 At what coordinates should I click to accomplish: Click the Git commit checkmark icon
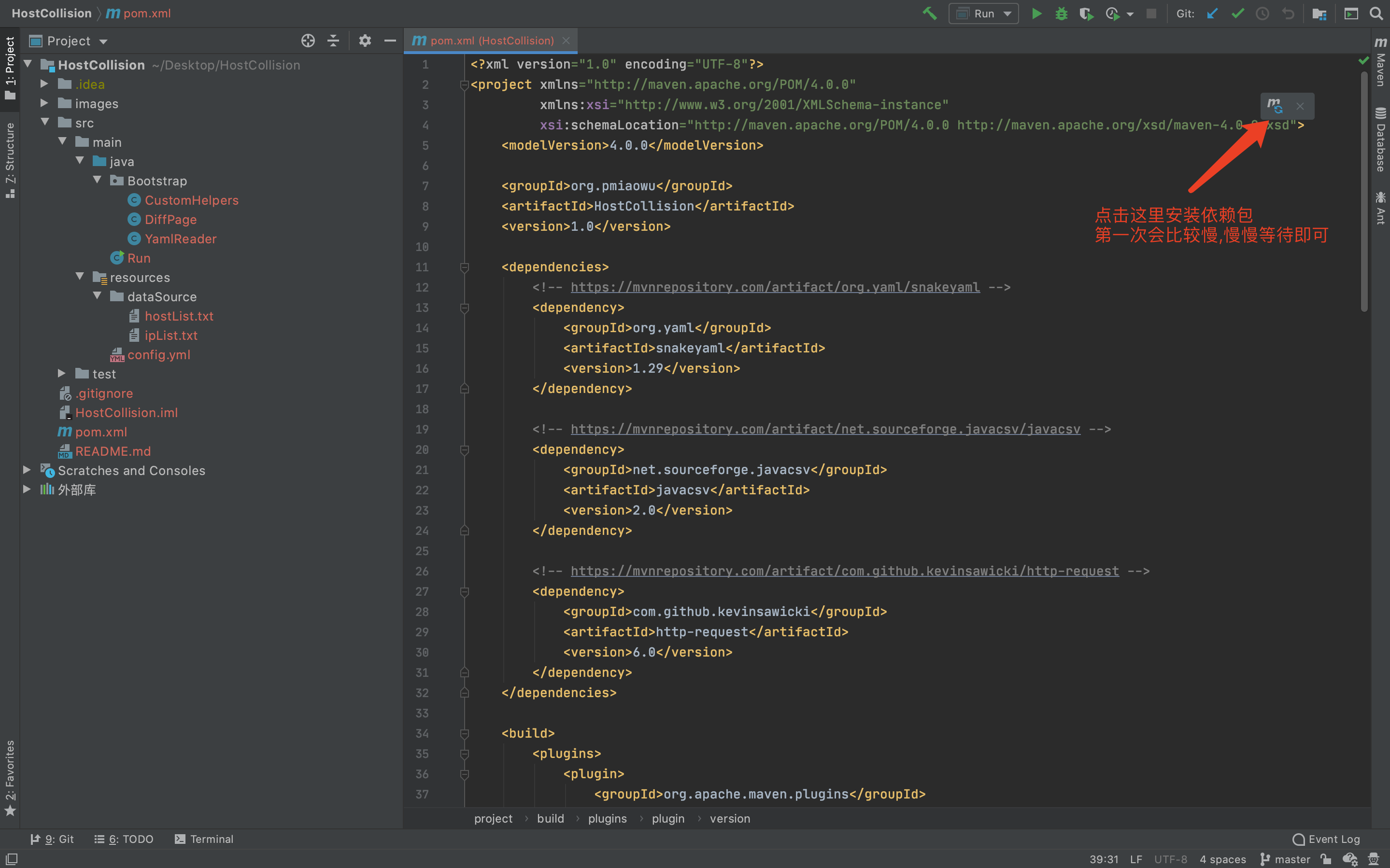pyautogui.click(x=1237, y=13)
